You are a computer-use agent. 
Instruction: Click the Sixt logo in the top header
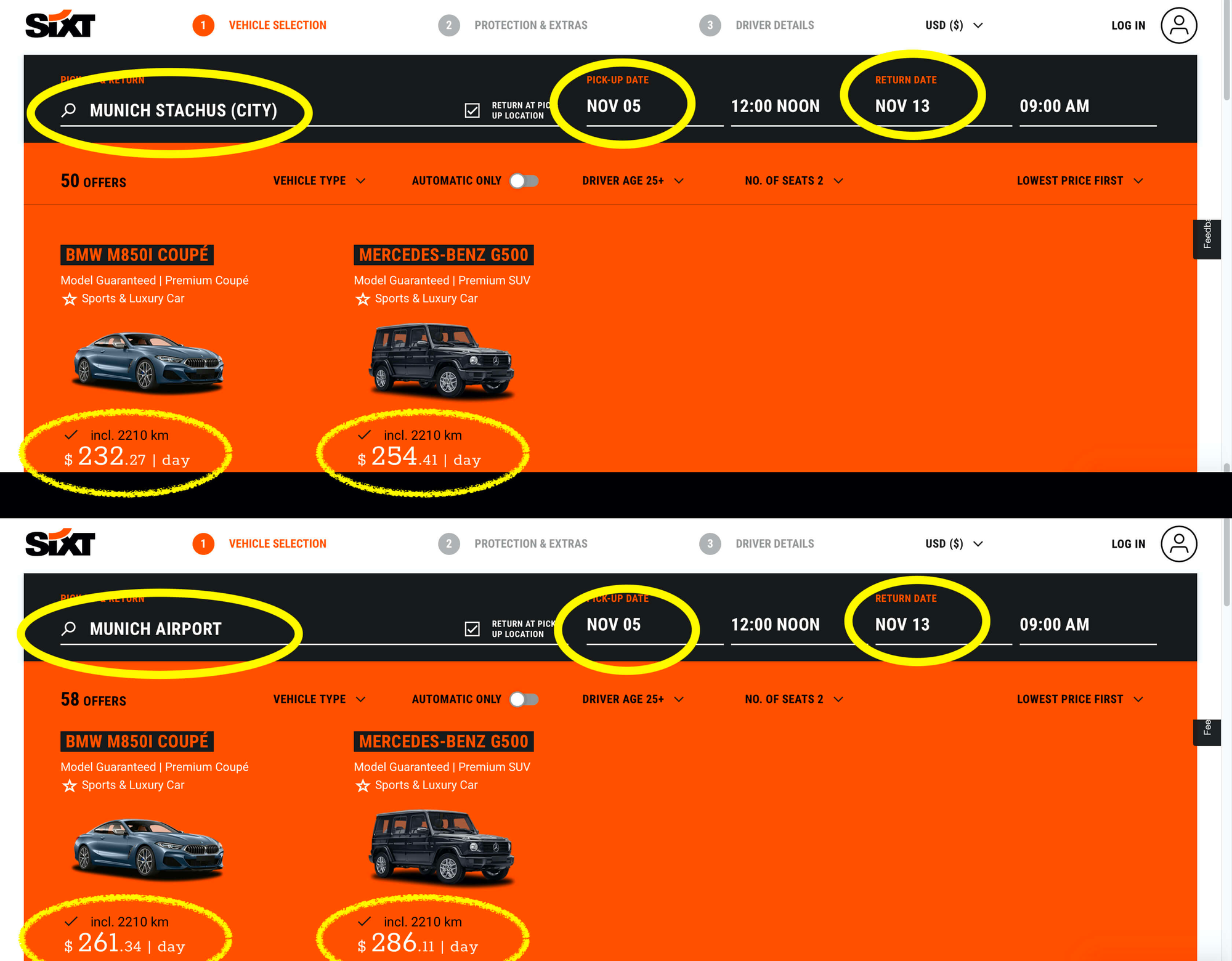60,25
